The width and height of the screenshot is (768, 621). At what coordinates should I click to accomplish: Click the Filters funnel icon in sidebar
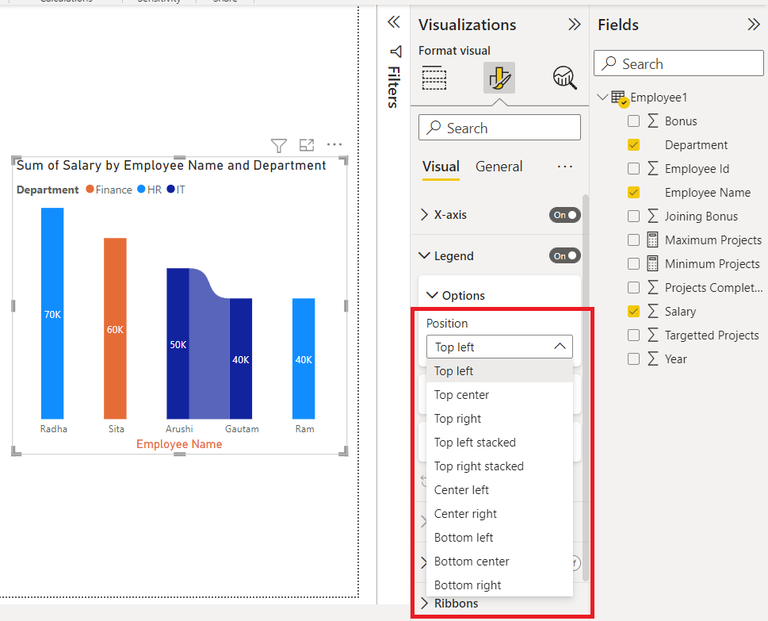click(395, 51)
